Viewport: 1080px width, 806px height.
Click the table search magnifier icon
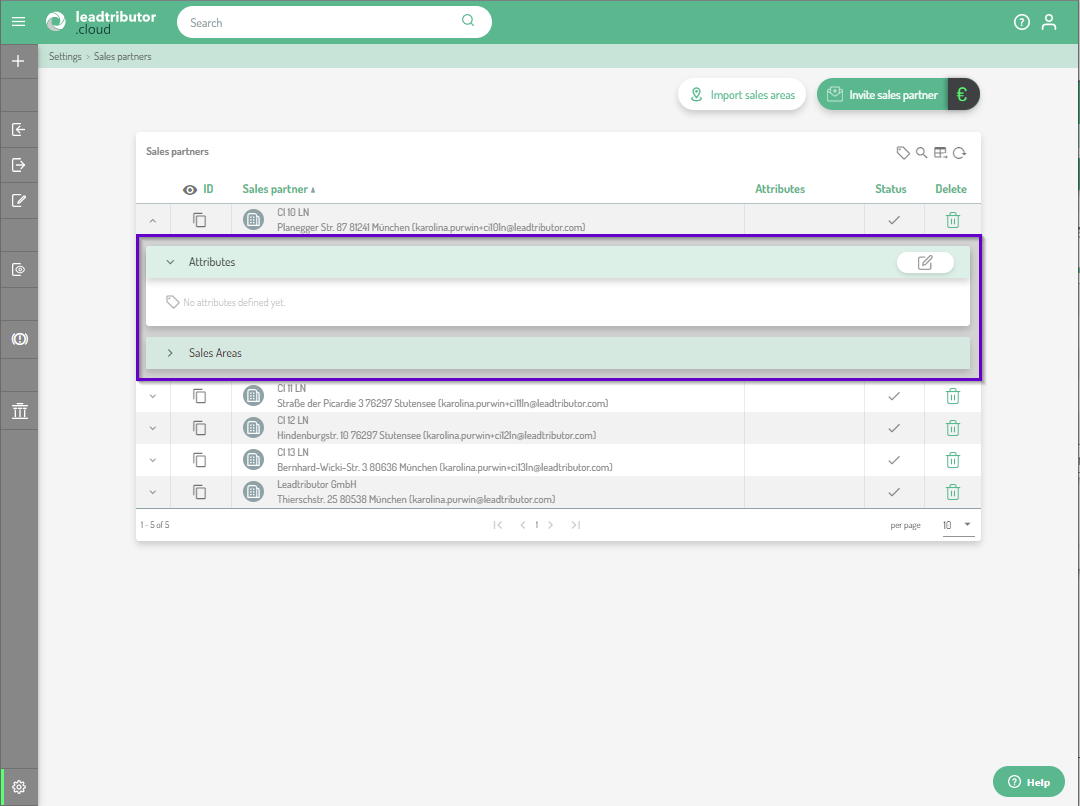click(x=922, y=153)
